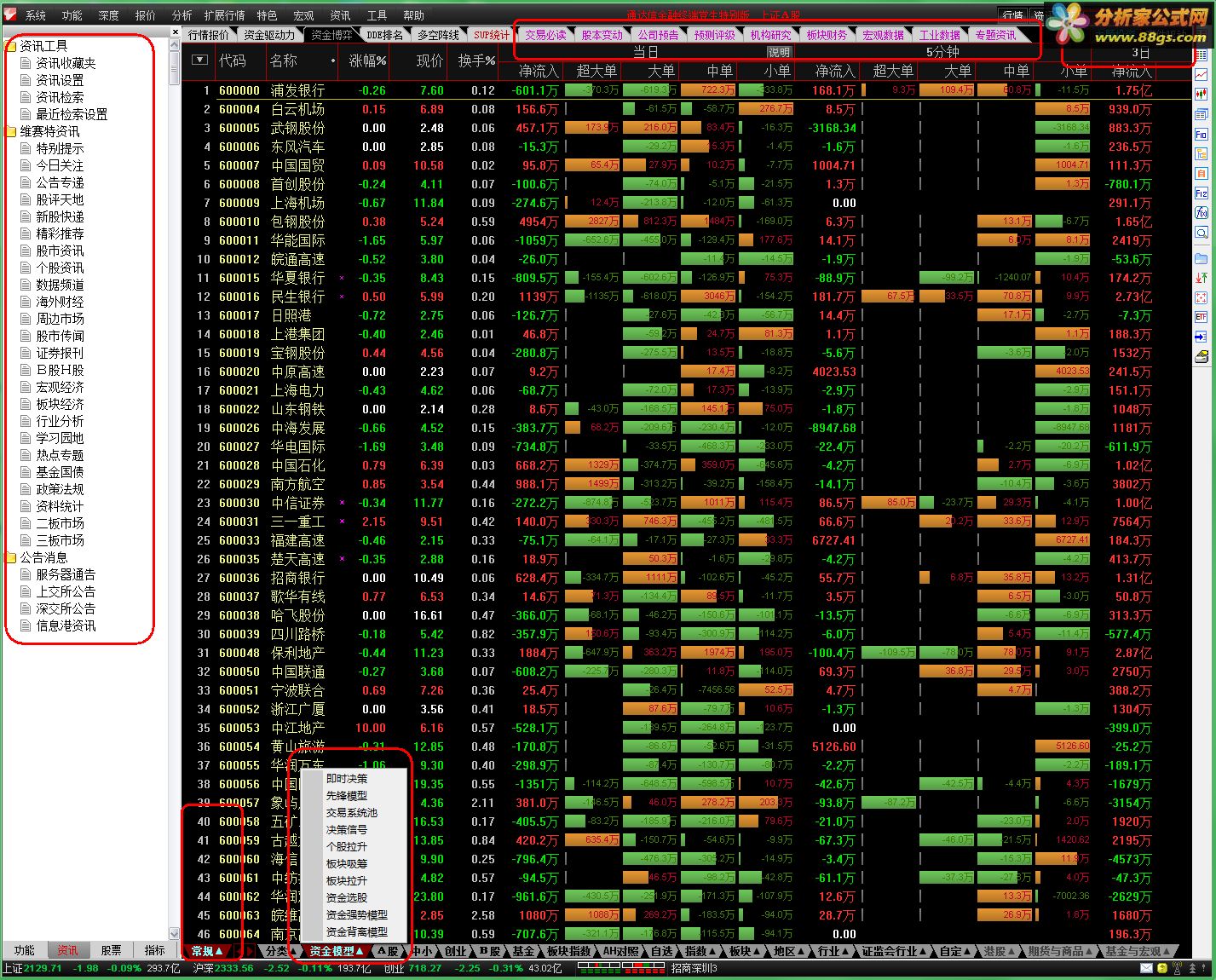The width and height of the screenshot is (1216, 980).
Task: Switch to the 资金驱动力 tab
Action: [268, 35]
